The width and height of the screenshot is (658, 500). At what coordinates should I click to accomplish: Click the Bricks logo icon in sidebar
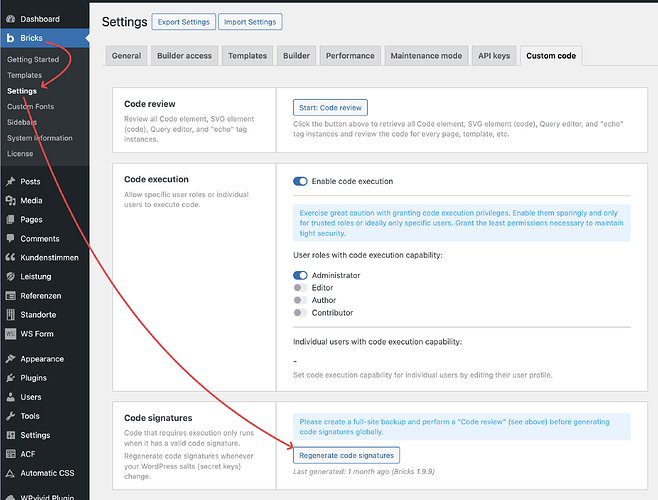click(x=10, y=38)
